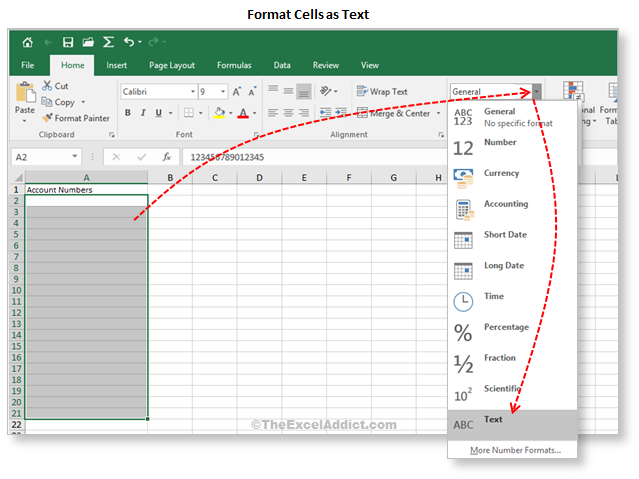Image resolution: width=639 pixels, height=479 pixels.
Task: Click the Insert Function fx button
Action: (x=167, y=157)
